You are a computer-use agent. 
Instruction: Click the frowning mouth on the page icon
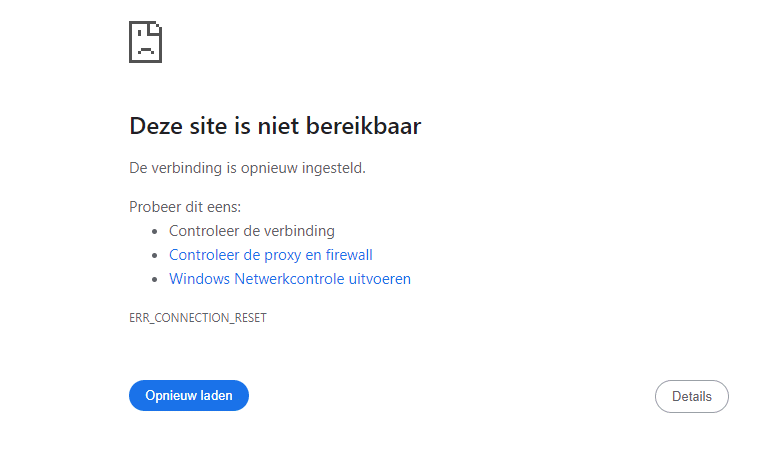tap(145, 50)
